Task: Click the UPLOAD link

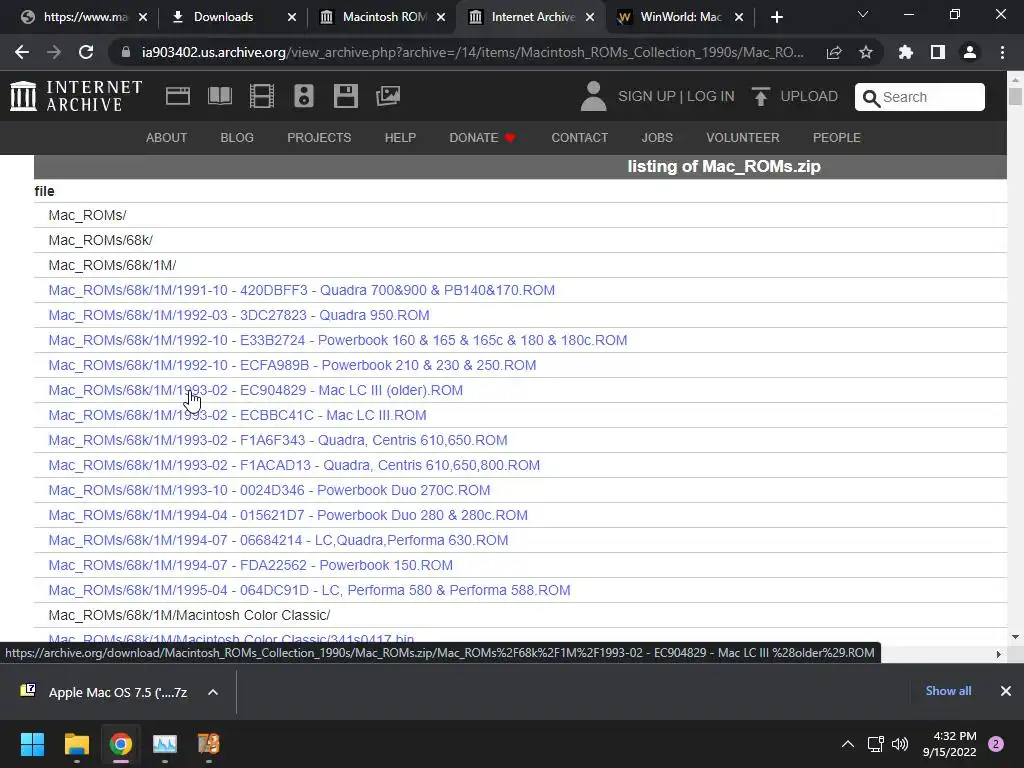Action: (x=809, y=97)
